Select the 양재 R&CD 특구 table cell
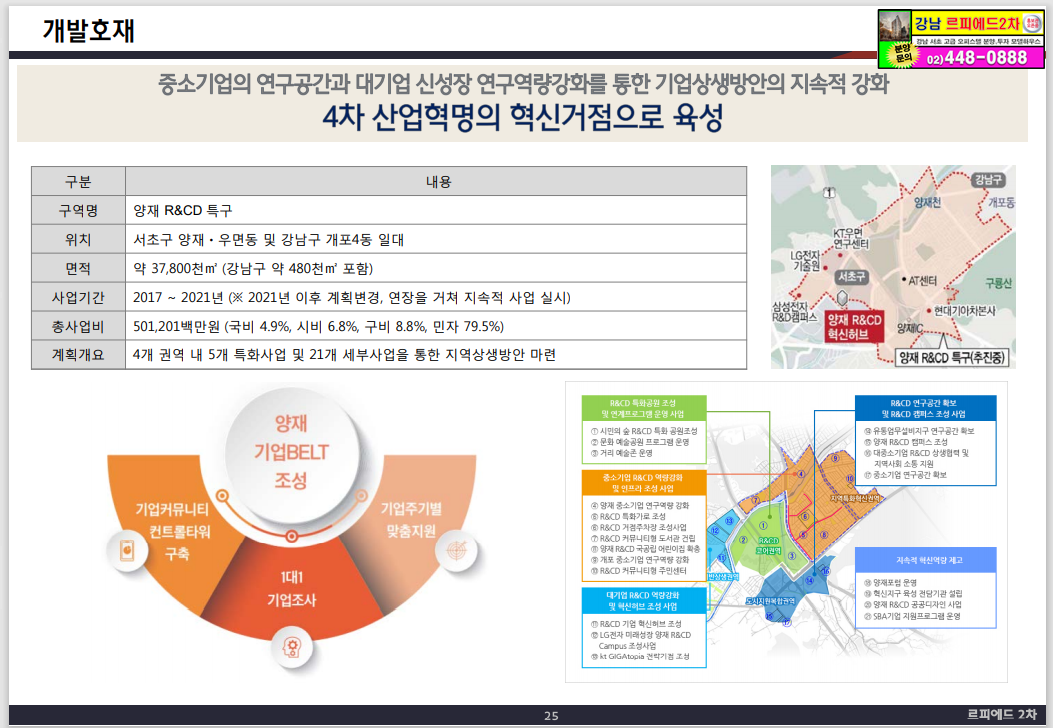The height and width of the screenshot is (728, 1053). [437, 210]
